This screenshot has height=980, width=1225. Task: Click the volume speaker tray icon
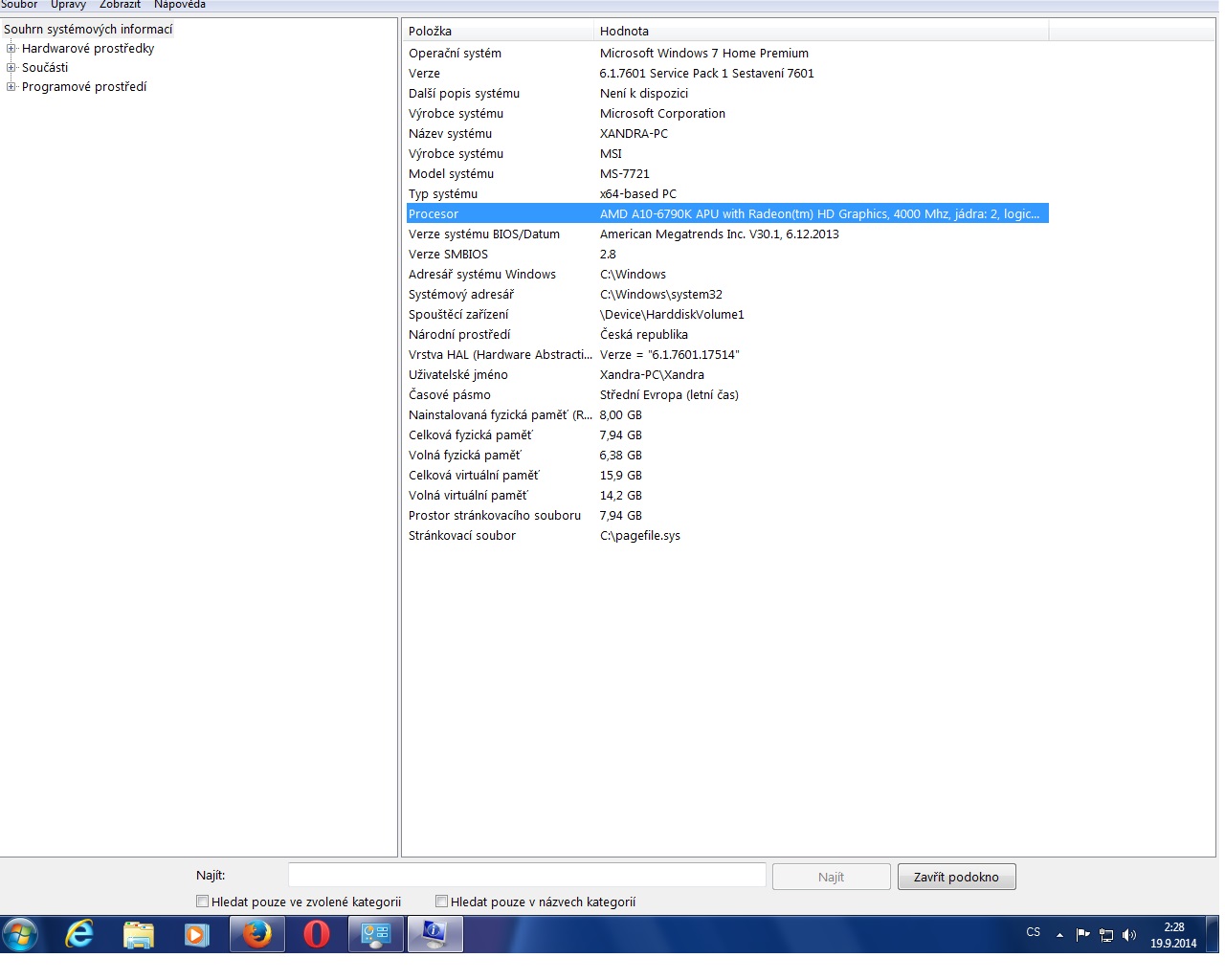tap(1129, 935)
